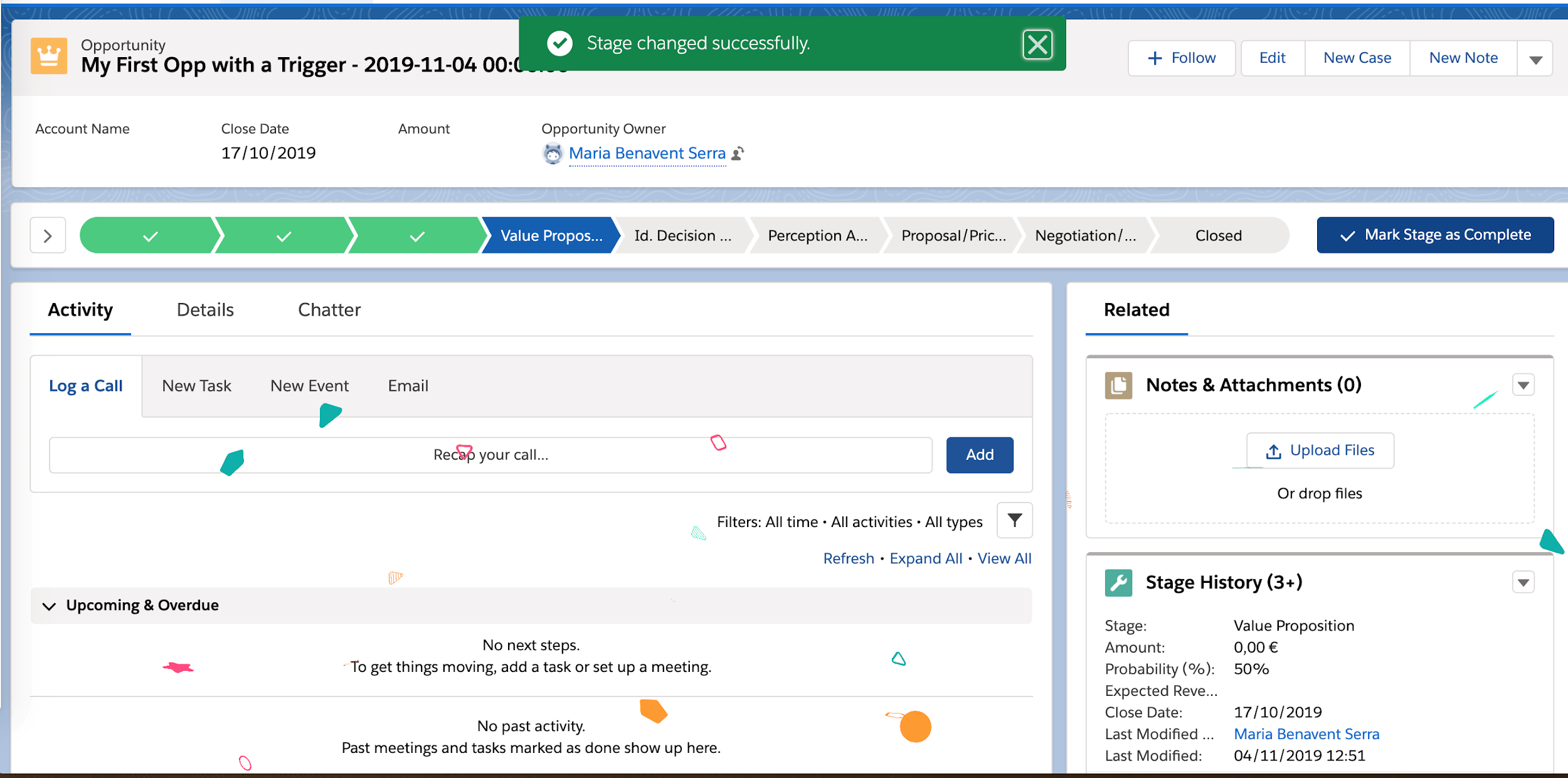The width and height of the screenshot is (1568, 778).
Task: Toggle Follow for this opportunity
Action: tap(1182, 57)
